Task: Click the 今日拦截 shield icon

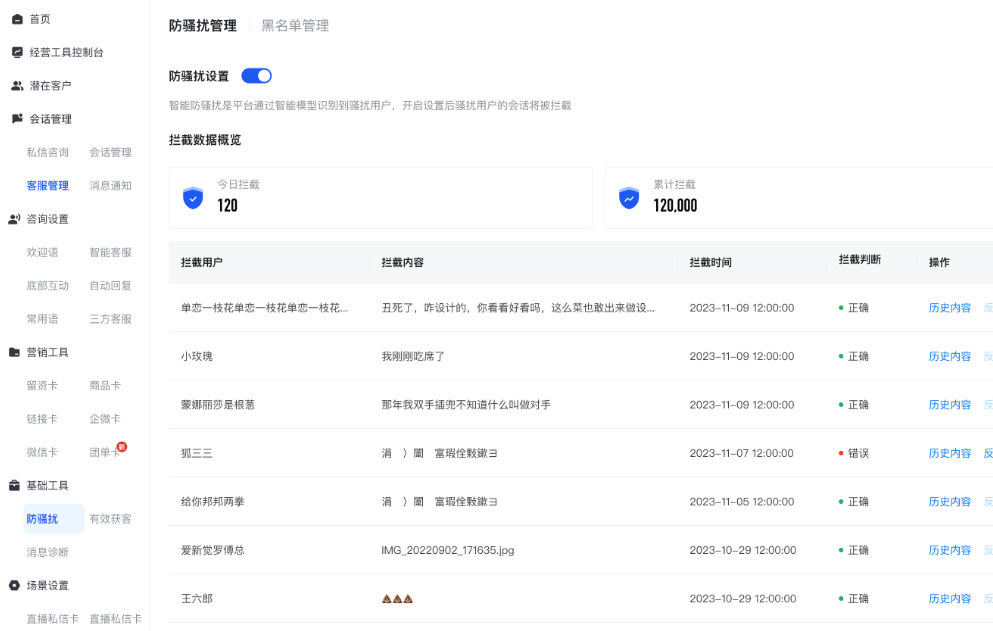Action: pos(193,198)
